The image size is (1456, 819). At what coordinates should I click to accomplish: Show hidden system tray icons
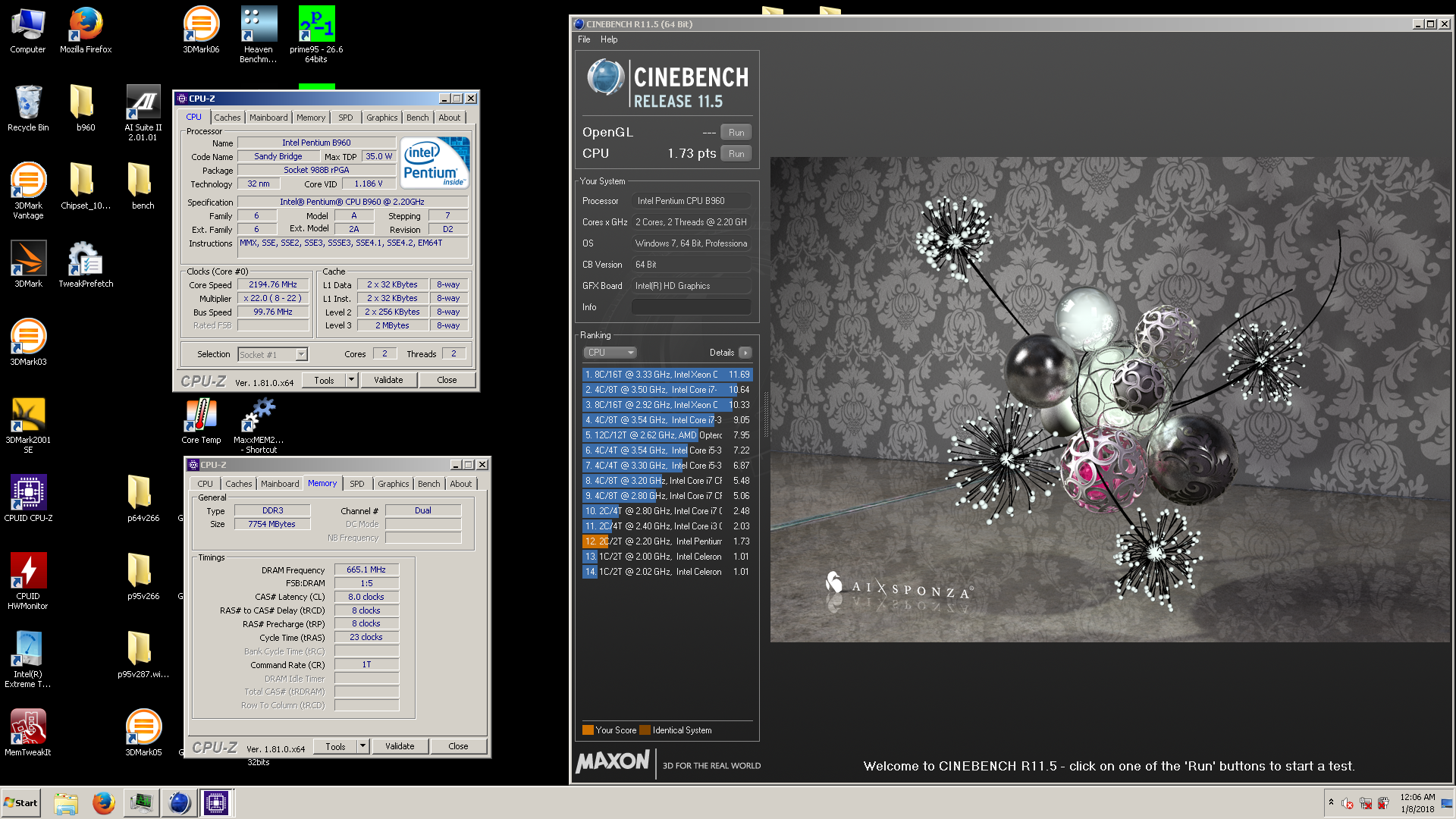(x=1331, y=802)
